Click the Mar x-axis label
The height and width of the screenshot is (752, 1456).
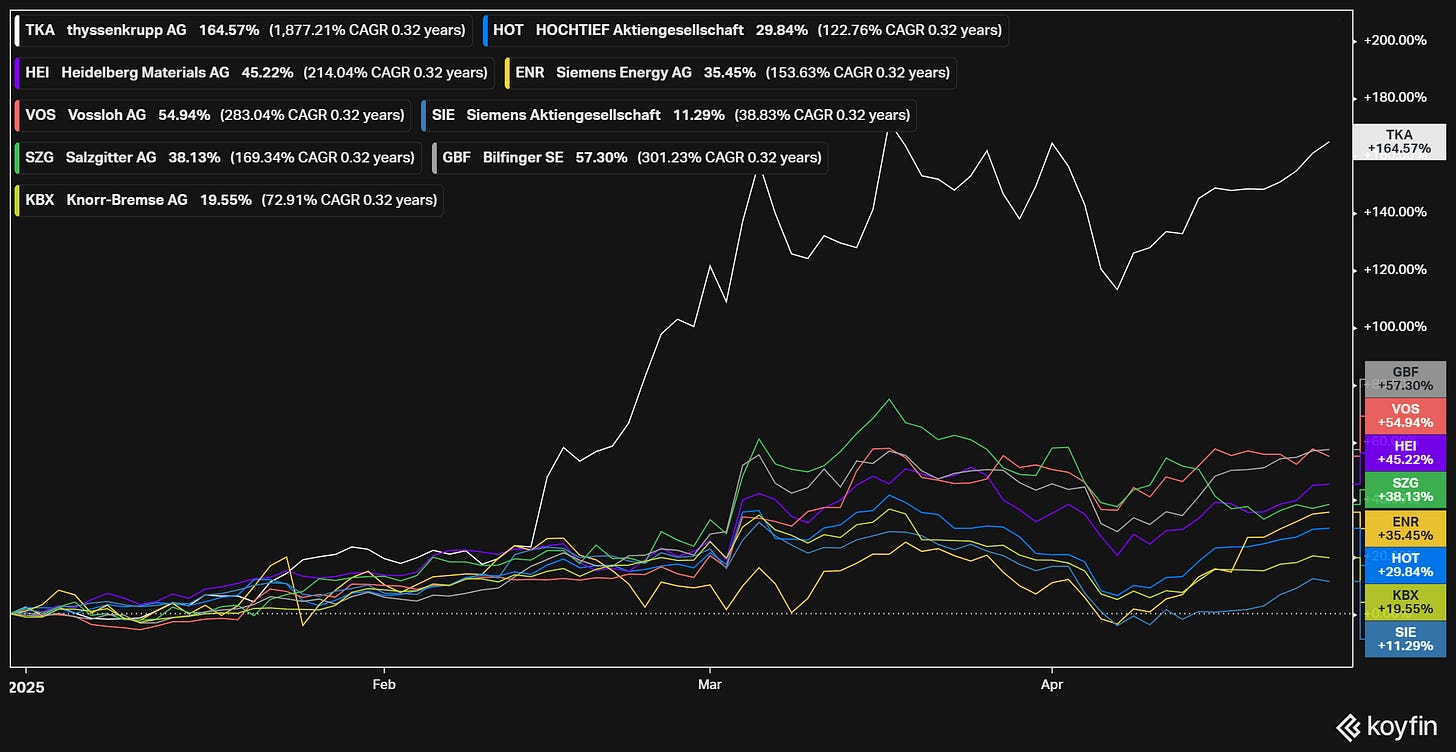click(710, 687)
